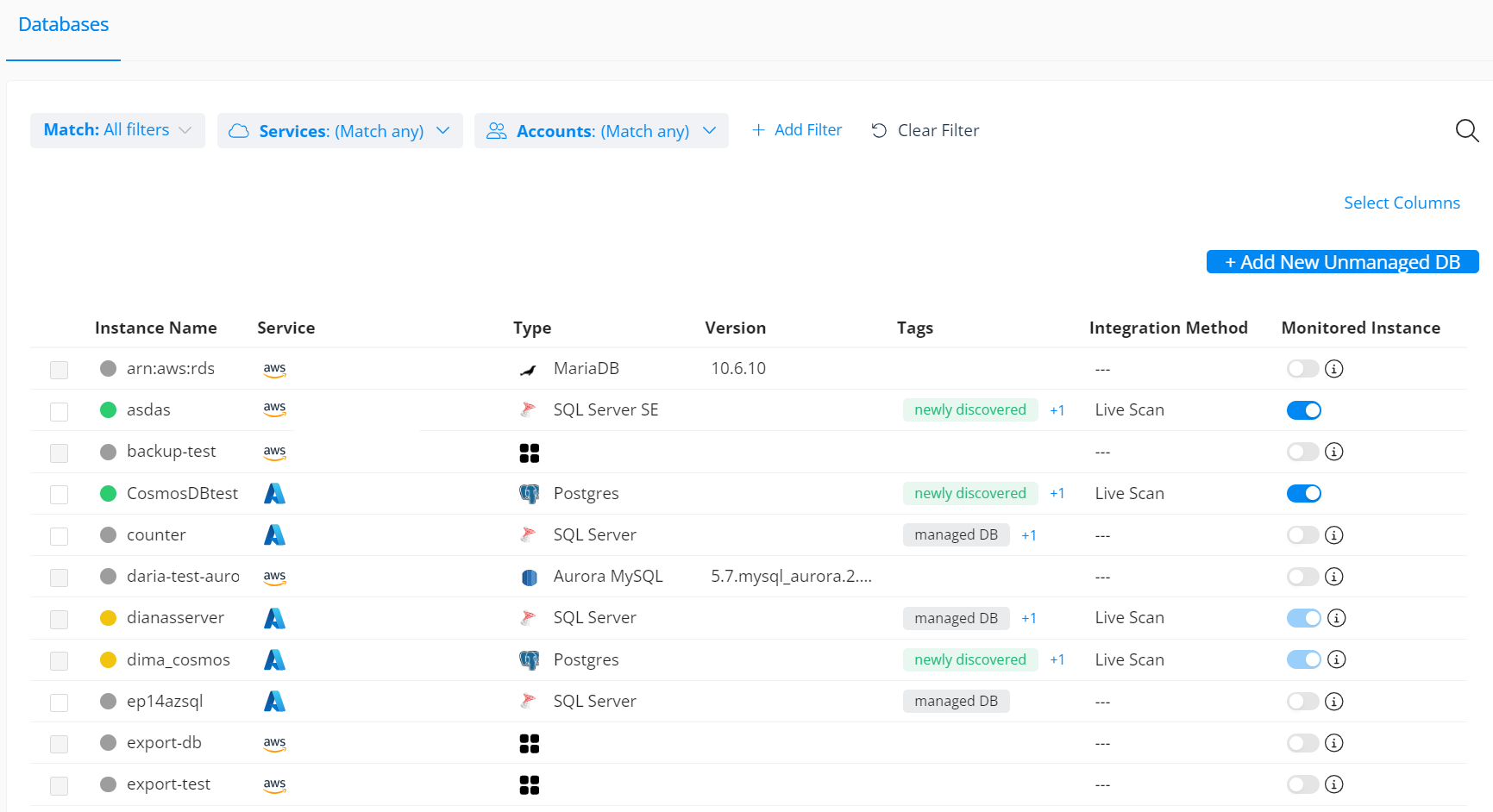Click the Postgres elephant icon for dima_cosmos
Viewport: 1493px width, 812px height.
(x=529, y=659)
